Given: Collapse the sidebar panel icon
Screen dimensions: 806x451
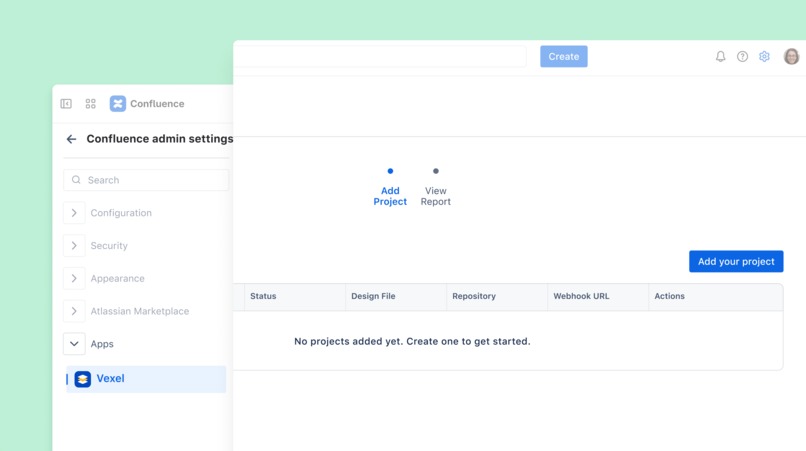Looking at the screenshot, I should (66, 104).
